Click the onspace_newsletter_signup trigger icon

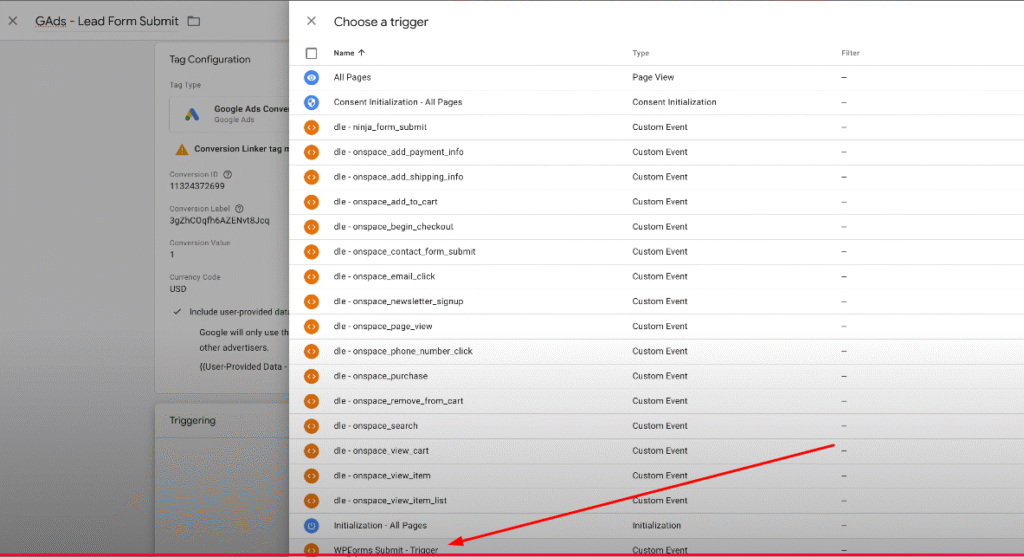tap(312, 301)
